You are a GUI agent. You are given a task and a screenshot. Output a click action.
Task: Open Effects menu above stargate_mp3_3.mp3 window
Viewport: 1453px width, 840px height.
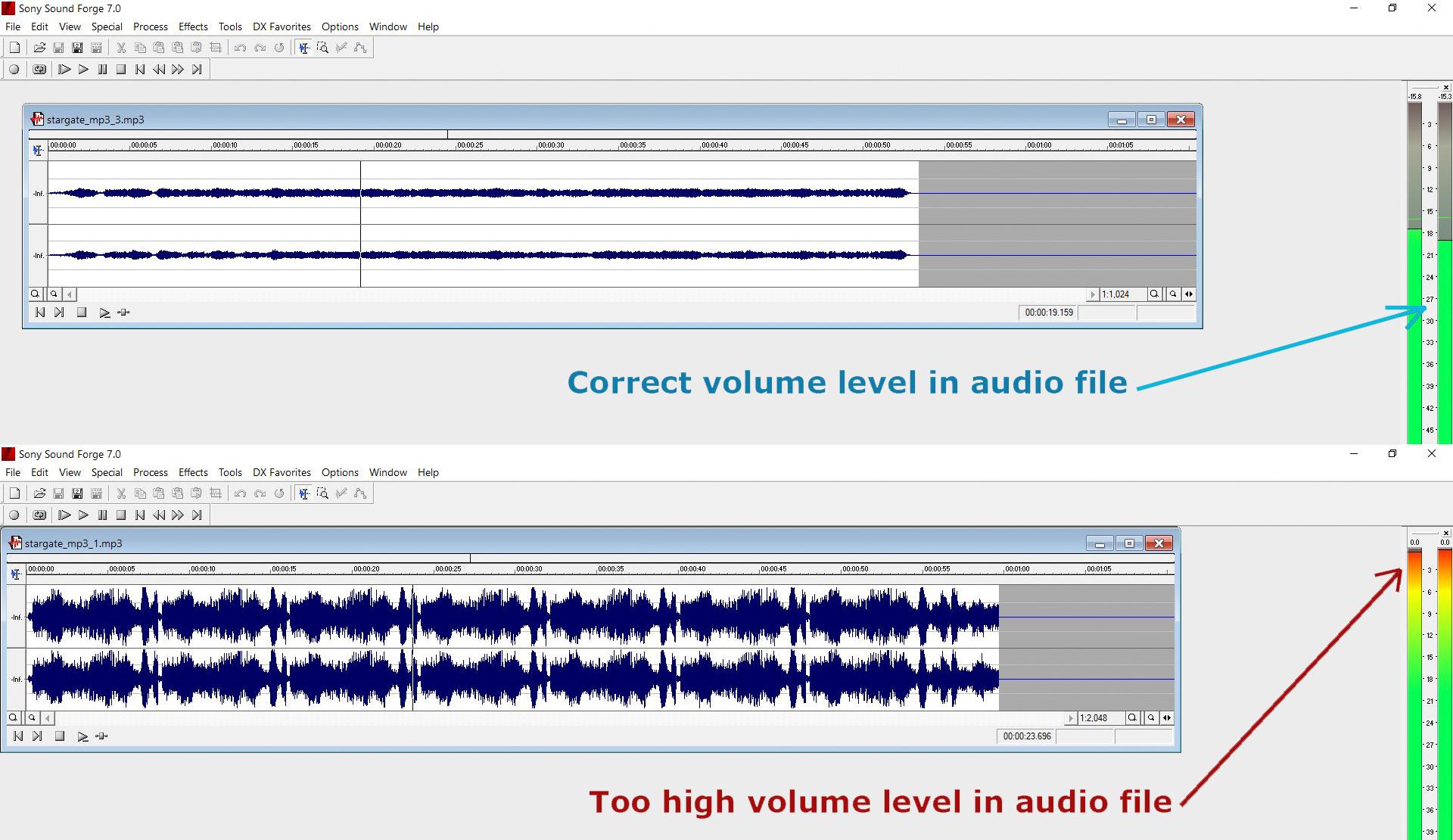tap(193, 26)
